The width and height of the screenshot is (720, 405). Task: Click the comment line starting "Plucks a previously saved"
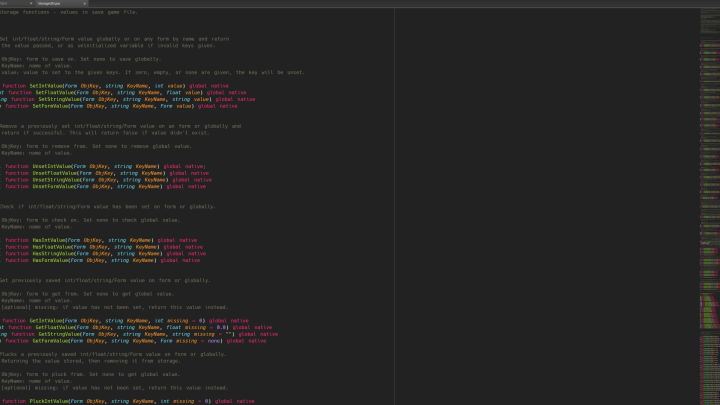113,354
